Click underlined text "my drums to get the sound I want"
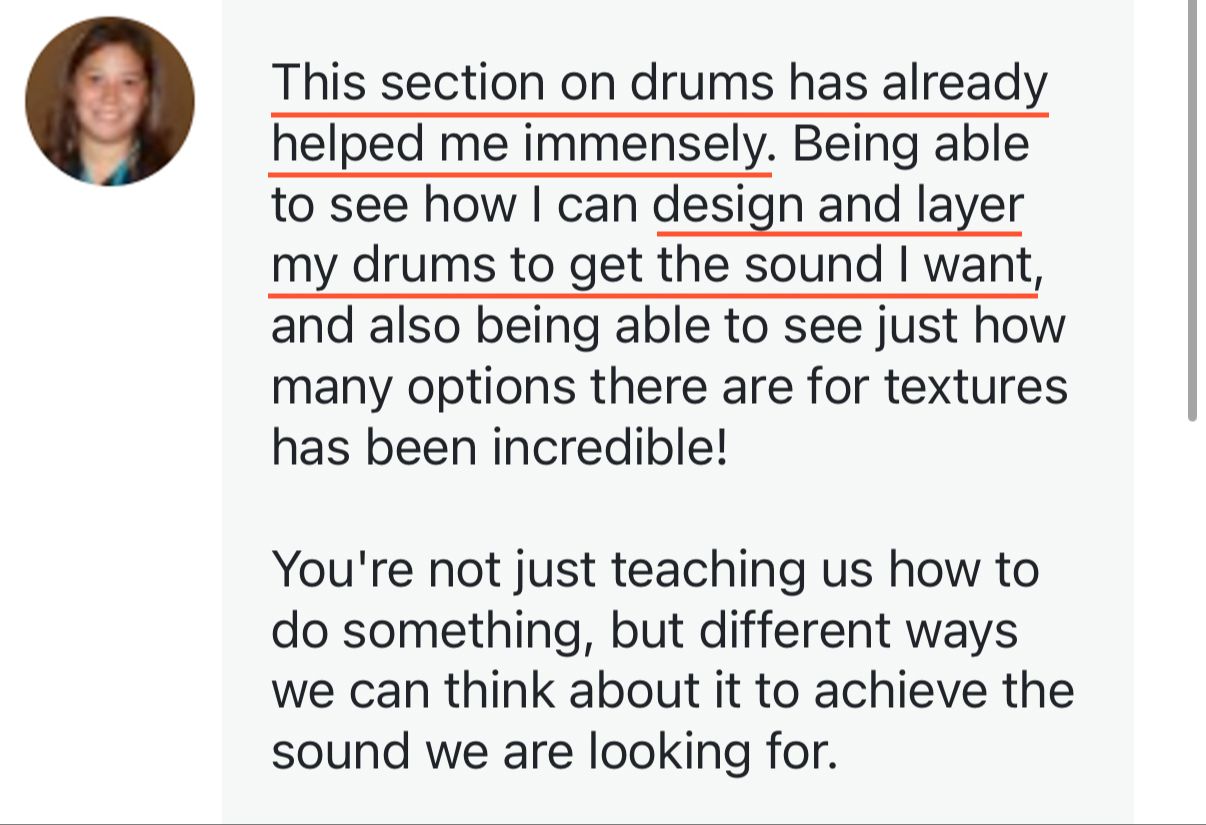The height and width of the screenshot is (825, 1206). pyautogui.click(x=651, y=267)
